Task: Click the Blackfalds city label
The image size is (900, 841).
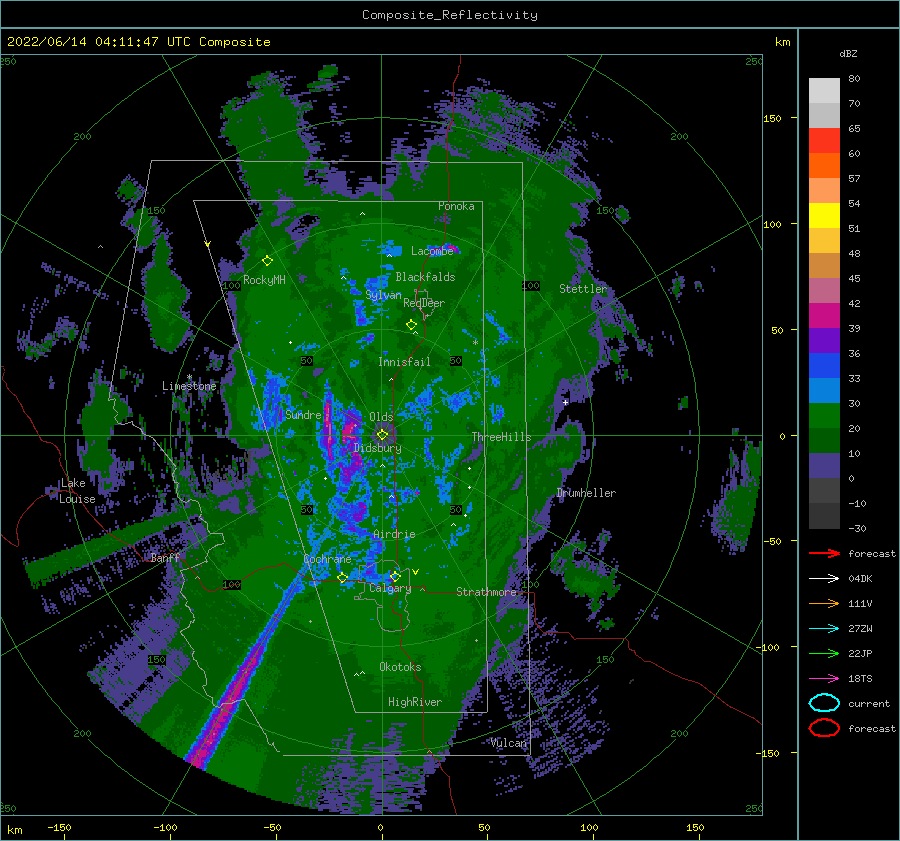Action: pos(425,277)
